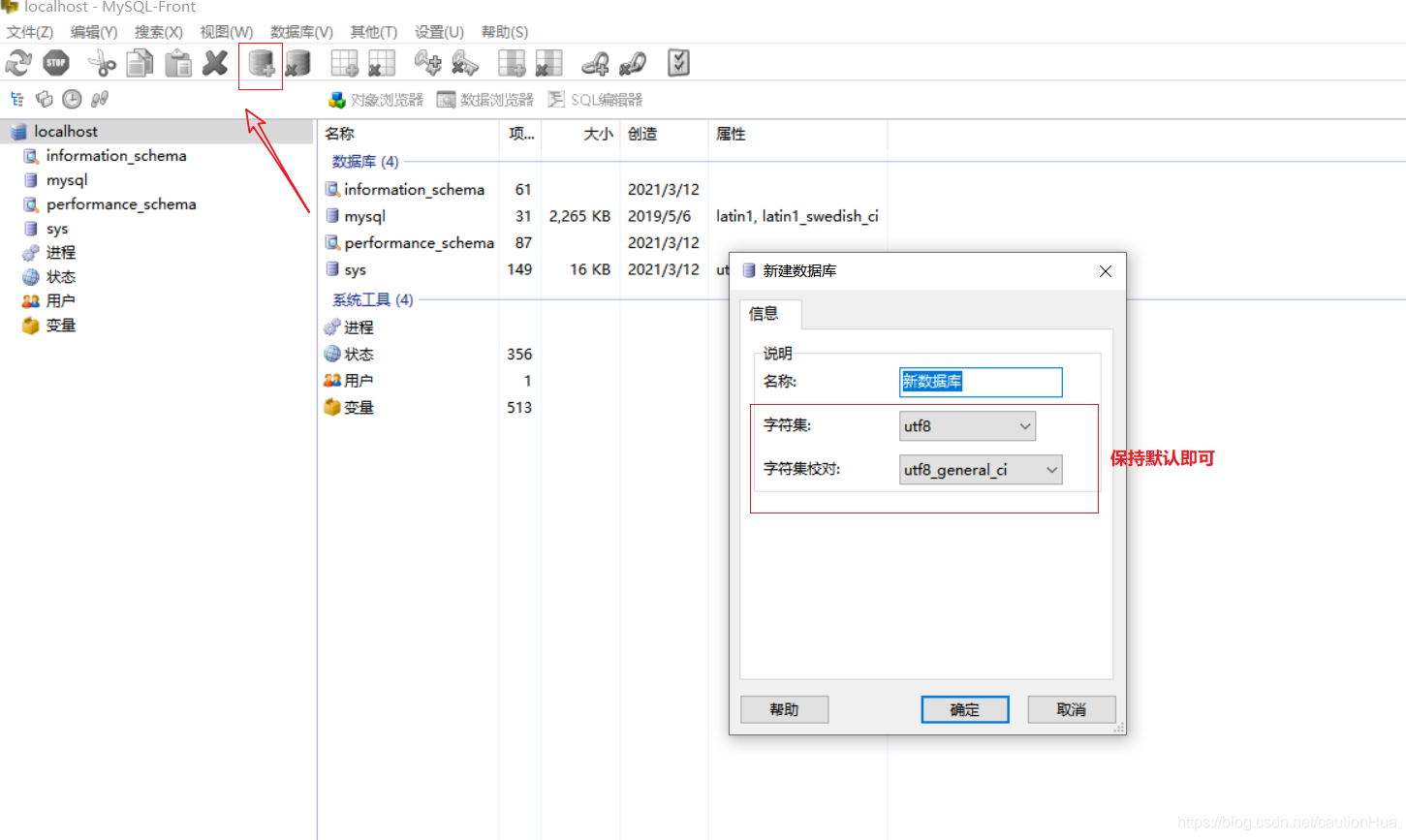Image resolution: width=1406 pixels, height=840 pixels.
Task: Click the New Foreign Key chain icon
Action: tap(595, 64)
